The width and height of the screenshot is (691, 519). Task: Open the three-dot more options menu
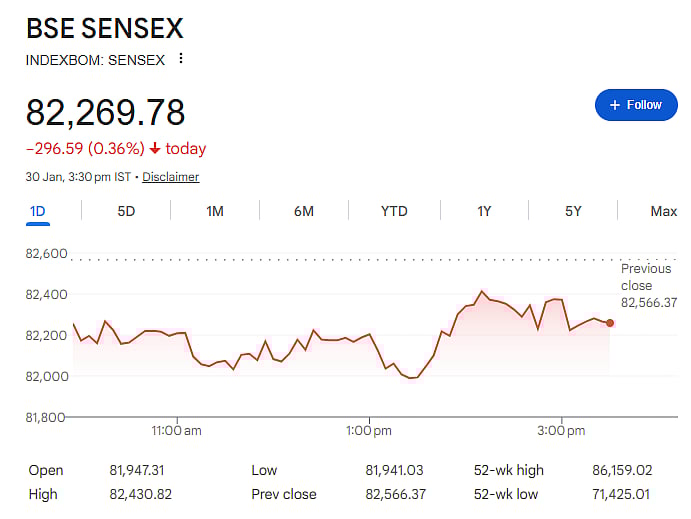point(181,58)
